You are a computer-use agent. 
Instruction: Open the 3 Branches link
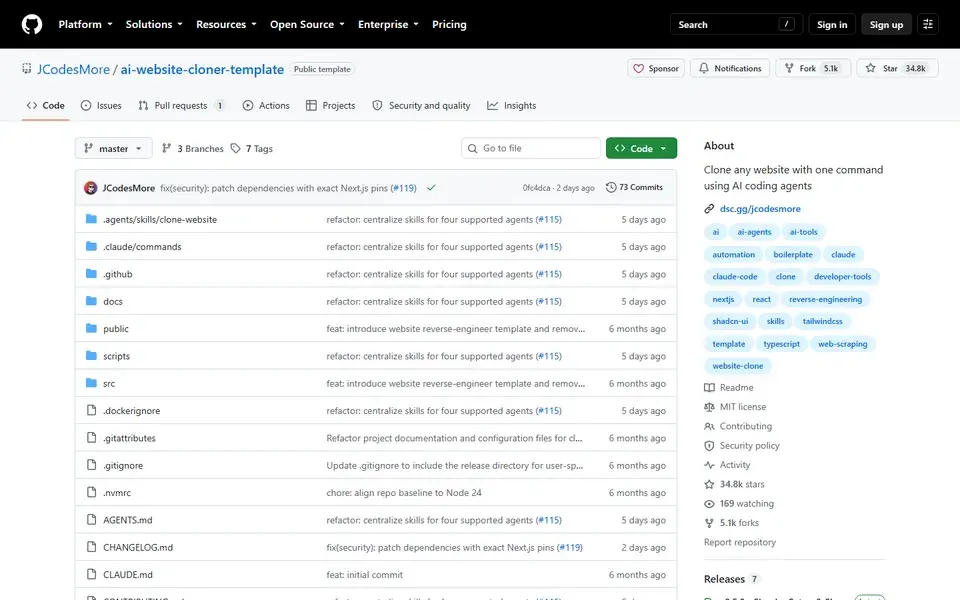[x=193, y=149]
